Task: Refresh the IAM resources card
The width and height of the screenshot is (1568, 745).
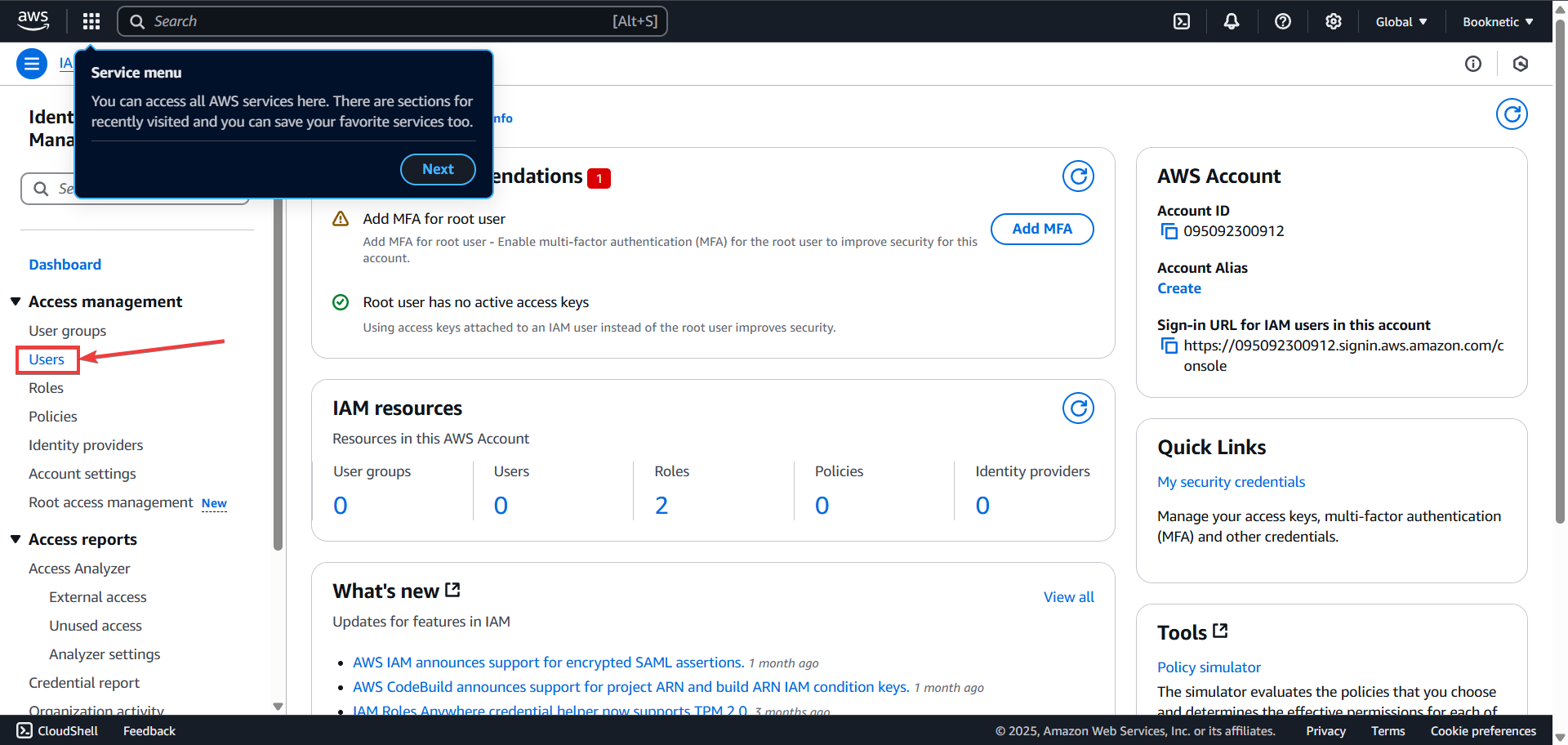Action: pyautogui.click(x=1078, y=408)
